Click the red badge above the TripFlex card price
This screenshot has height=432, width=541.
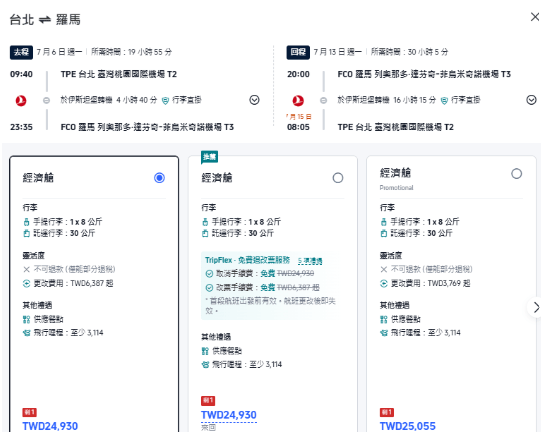click(x=208, y=401)
